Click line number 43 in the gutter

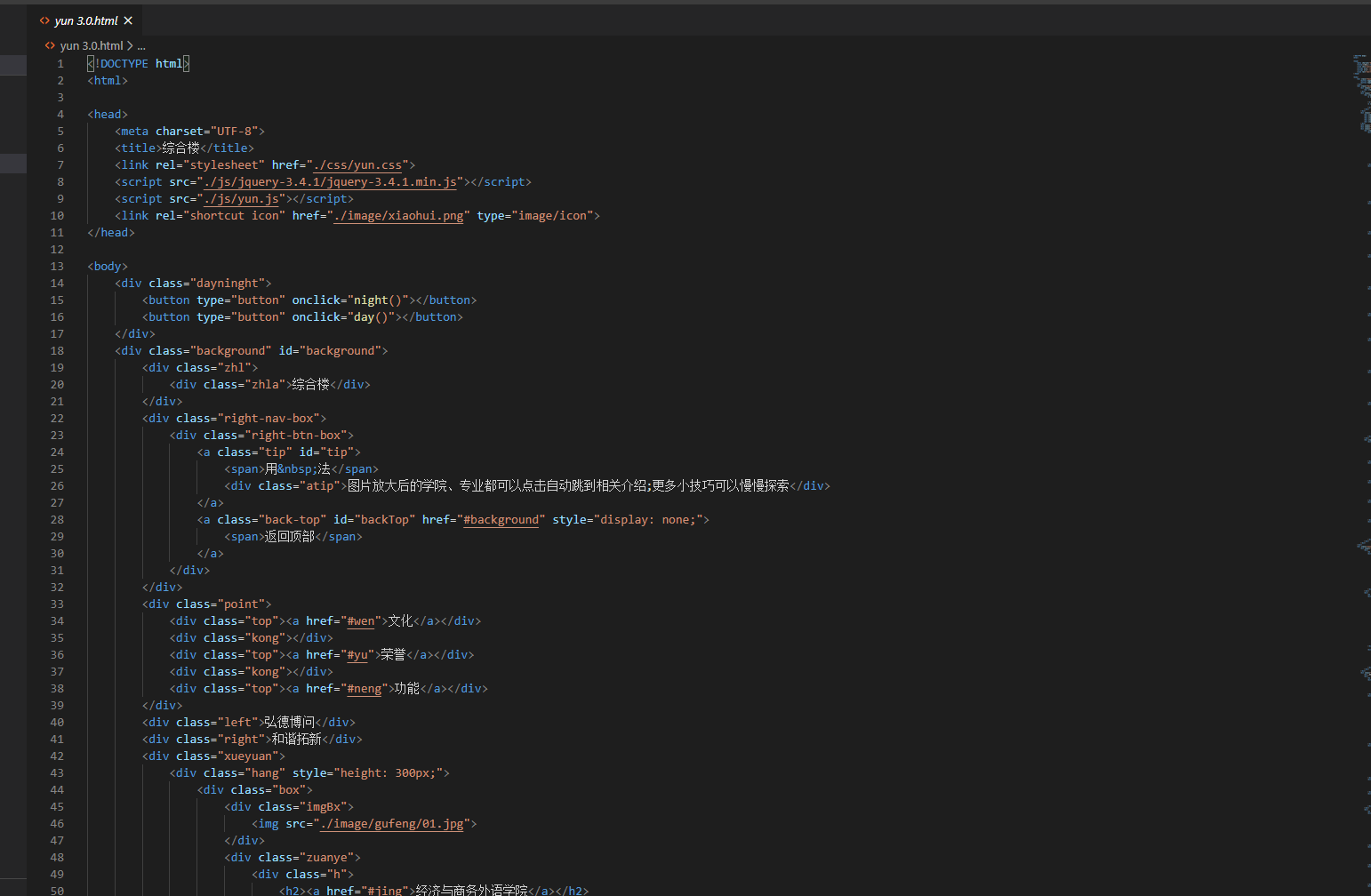pyautogui.click(x=57, y=773)
